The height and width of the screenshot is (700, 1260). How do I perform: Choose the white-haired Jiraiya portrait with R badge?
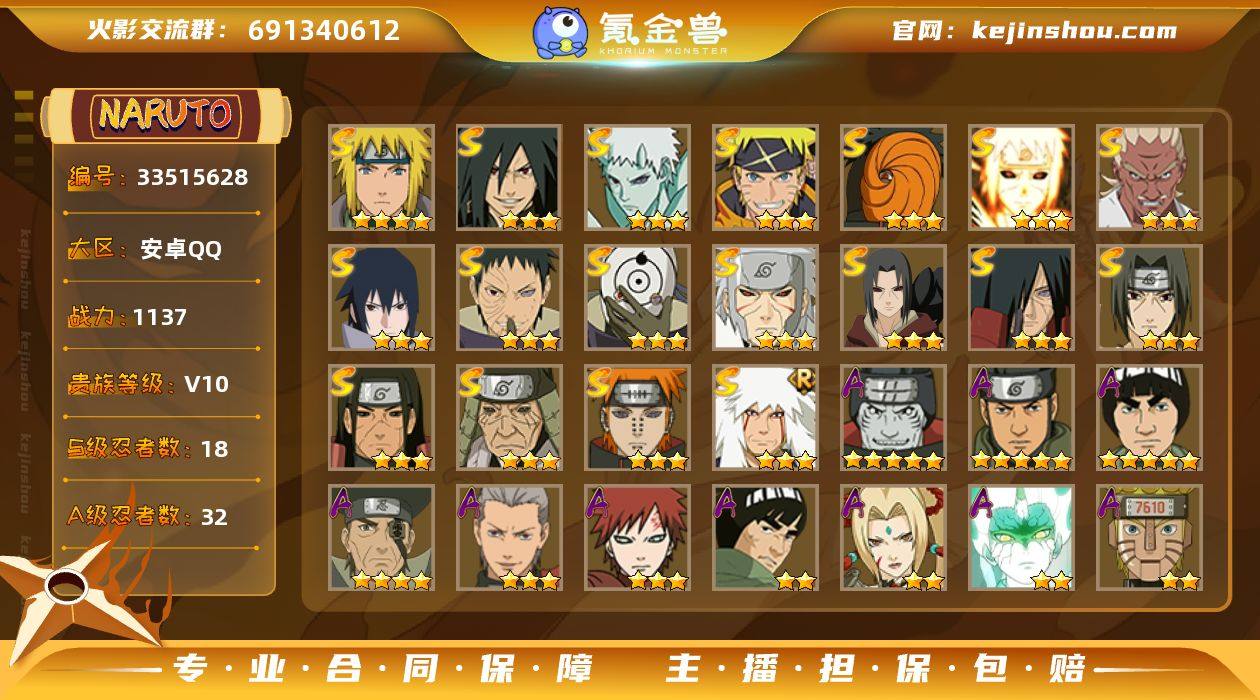click(765, 417)
